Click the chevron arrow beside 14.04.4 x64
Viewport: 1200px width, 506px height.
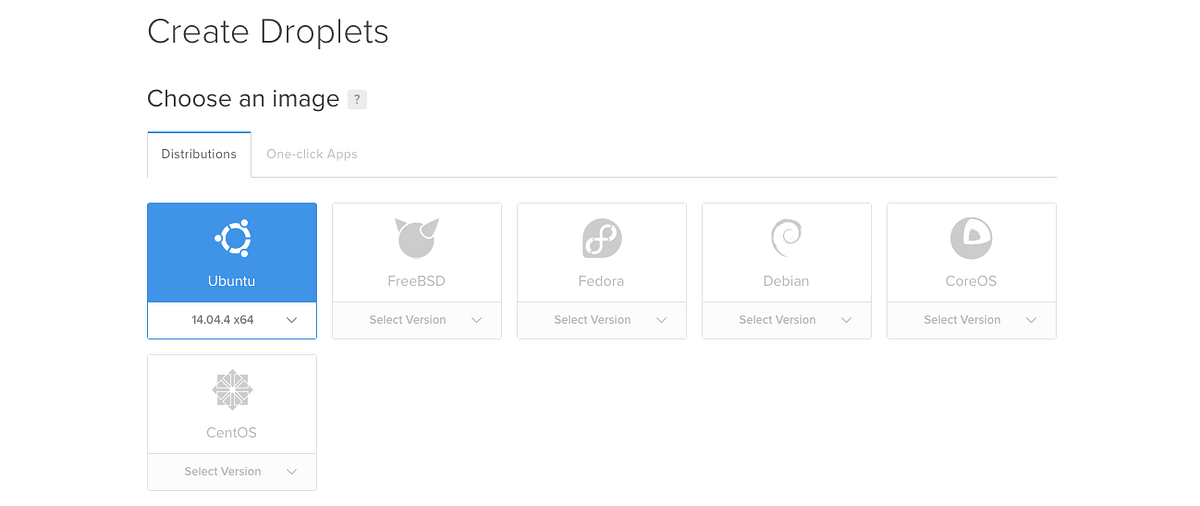292,320
